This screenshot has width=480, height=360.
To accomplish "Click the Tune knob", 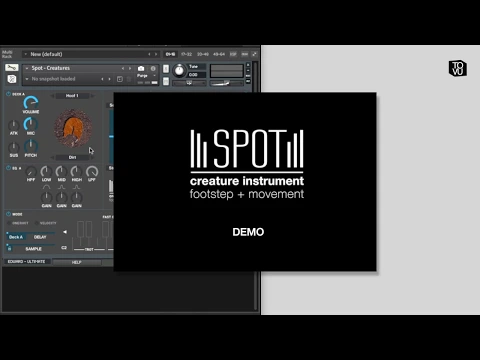I will click(x=179, y=70).
